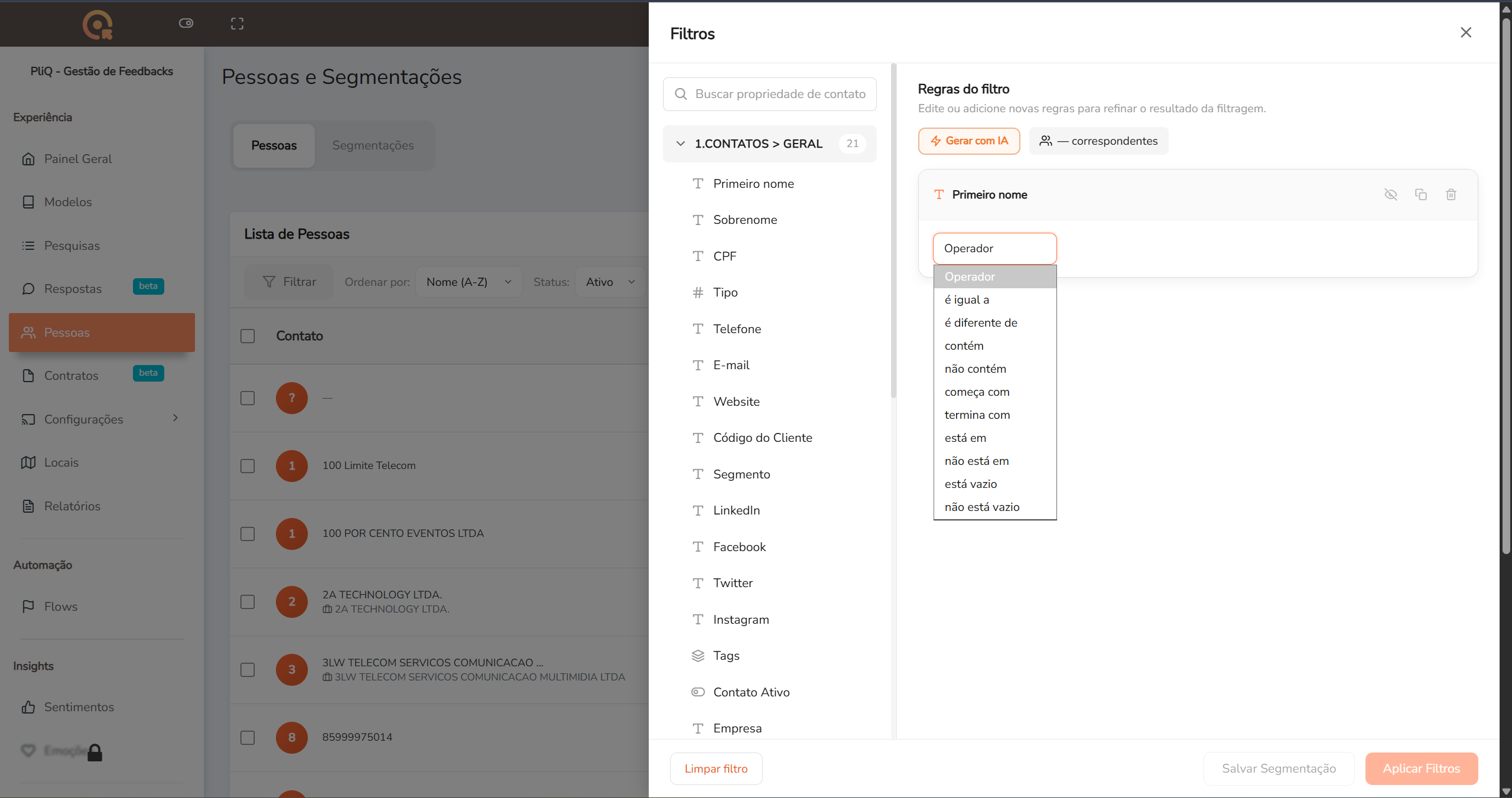The height and width of the screenshot is (798, 1512).
Task: Hide the Primeiro nome rule
Action: (x=1391, y=194)
